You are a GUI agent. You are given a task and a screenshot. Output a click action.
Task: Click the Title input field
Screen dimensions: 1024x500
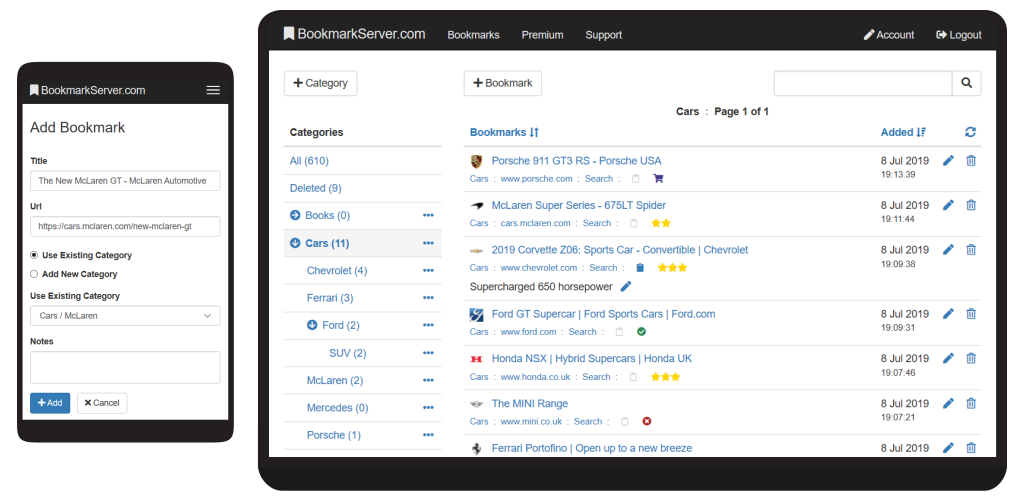125,181
